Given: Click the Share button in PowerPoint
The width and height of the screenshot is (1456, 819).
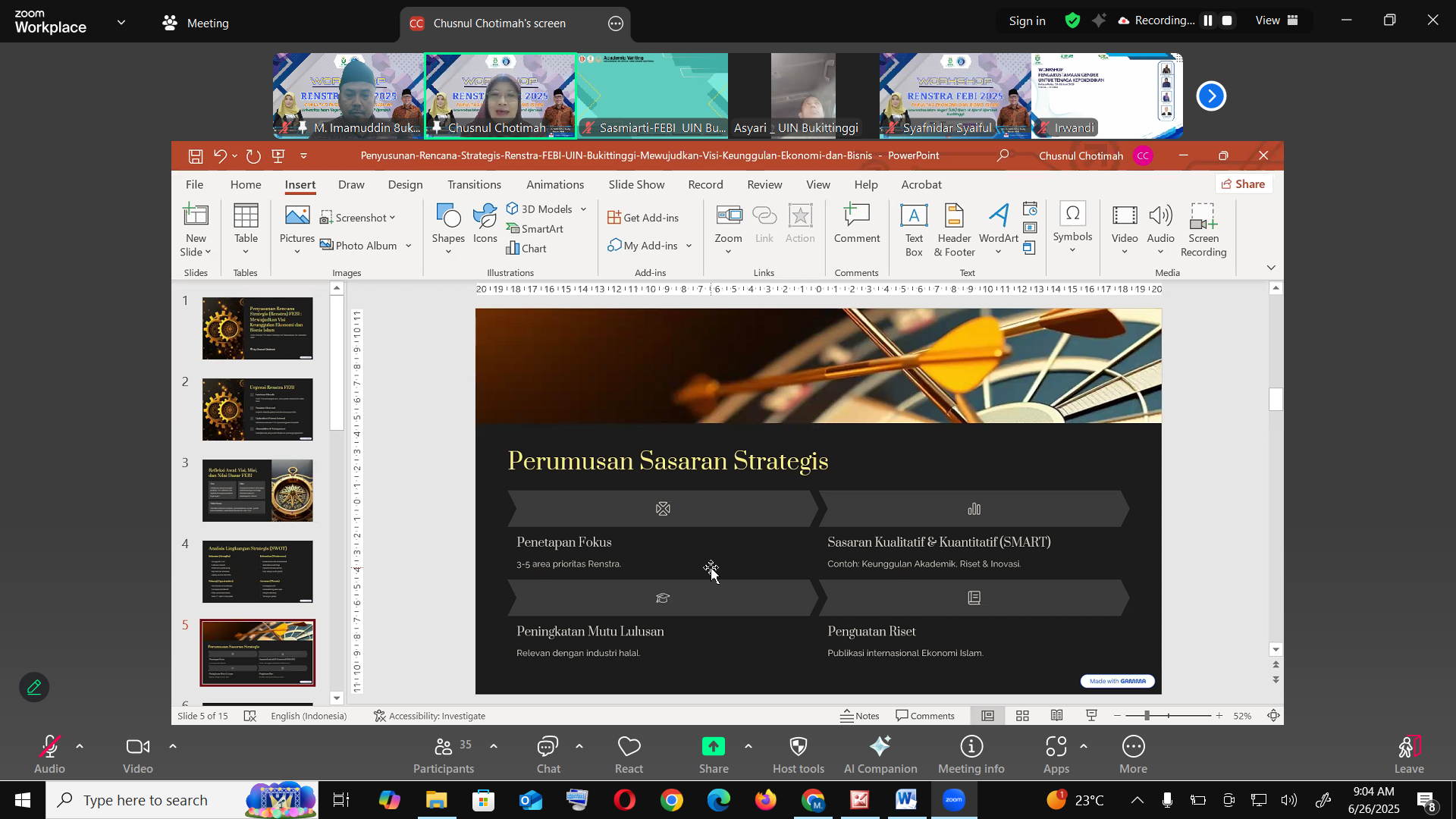Looking at the screenshot, I should (1243, 184).
